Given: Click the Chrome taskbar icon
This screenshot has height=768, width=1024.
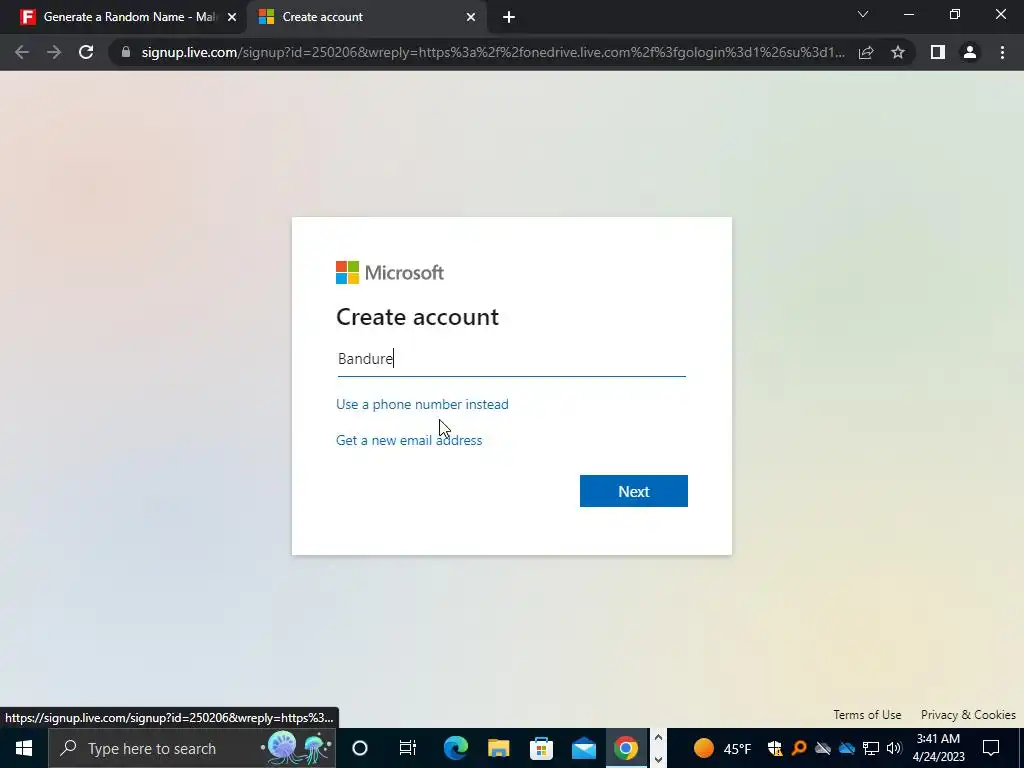Looking at the screenshot, I should pyautogui.click(x=626, y=748).
